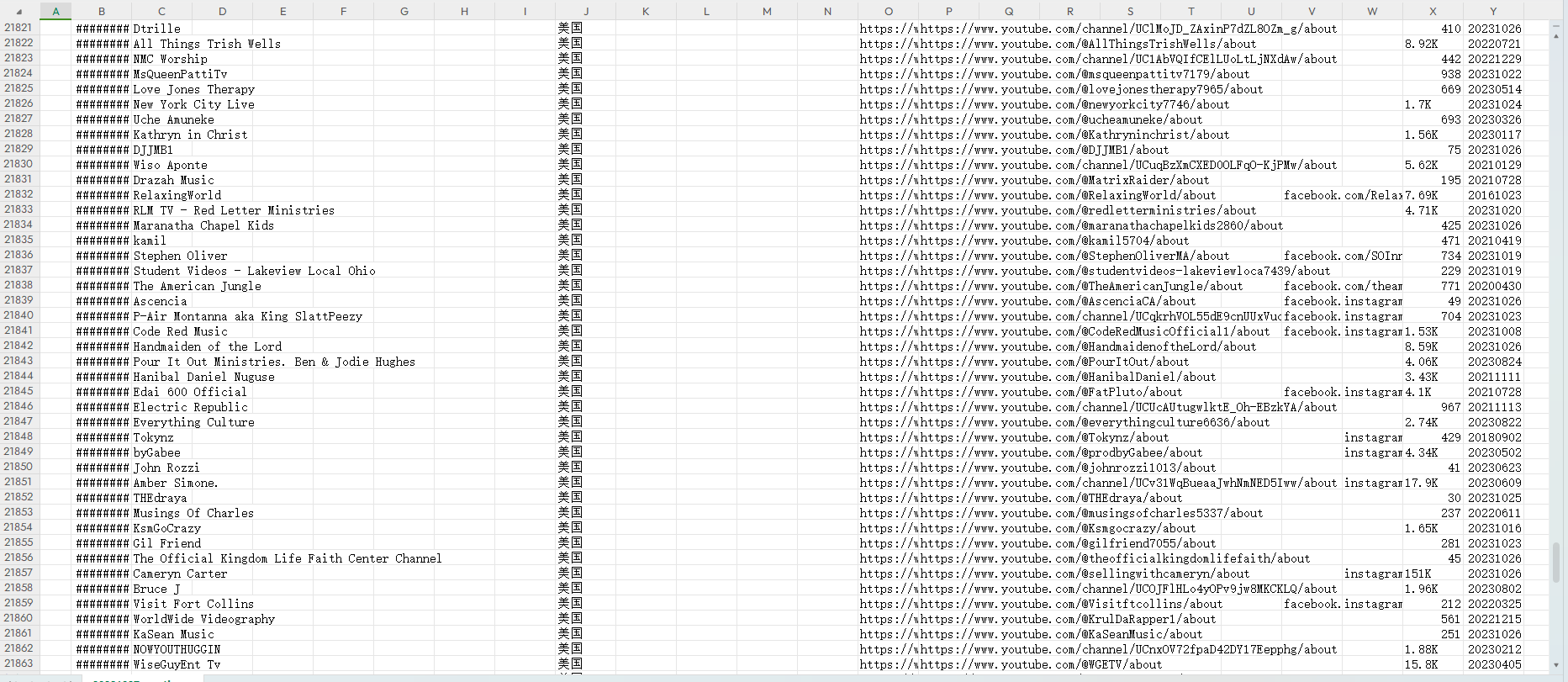Image resolution: width=1568 pixels, height=682 pixels.
Task: Click cell 'Everything Culture'
Action: [194, 422]
